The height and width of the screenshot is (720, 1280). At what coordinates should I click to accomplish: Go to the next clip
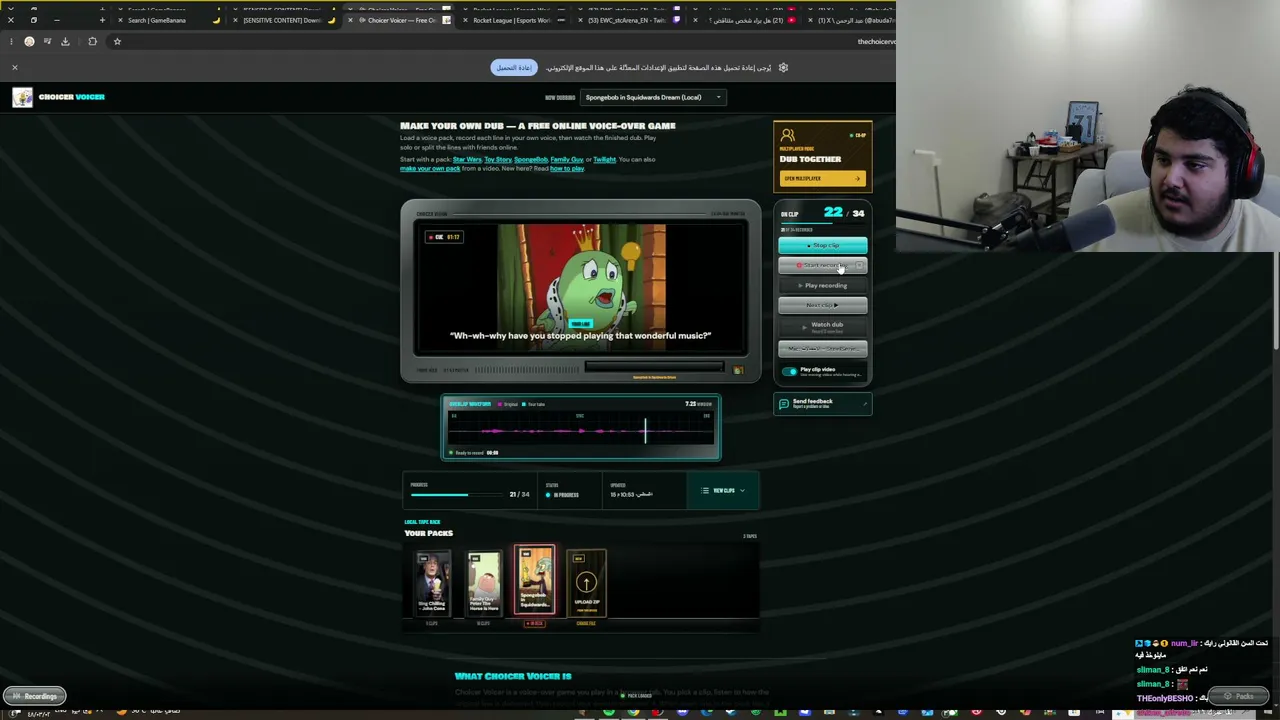point(823,305)
